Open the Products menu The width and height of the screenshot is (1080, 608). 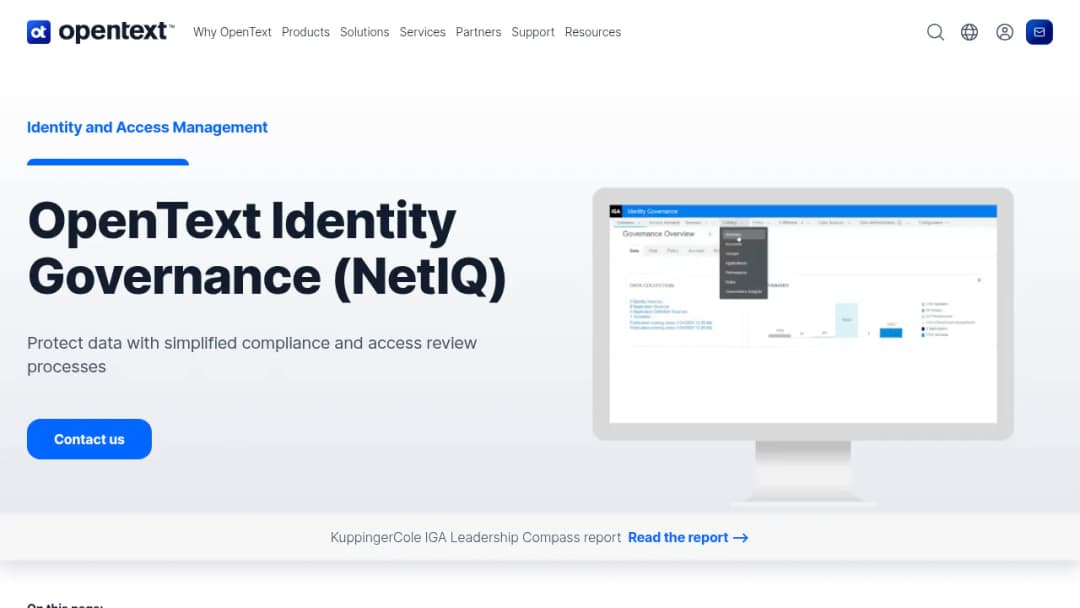pyautogui.click(x=306, y=32)
